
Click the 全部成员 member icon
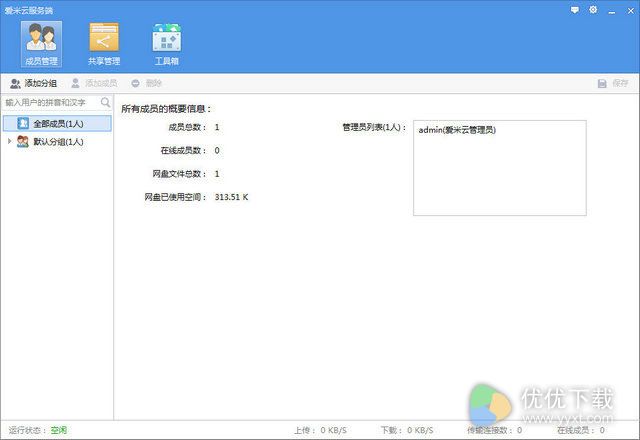coord(23,123)
